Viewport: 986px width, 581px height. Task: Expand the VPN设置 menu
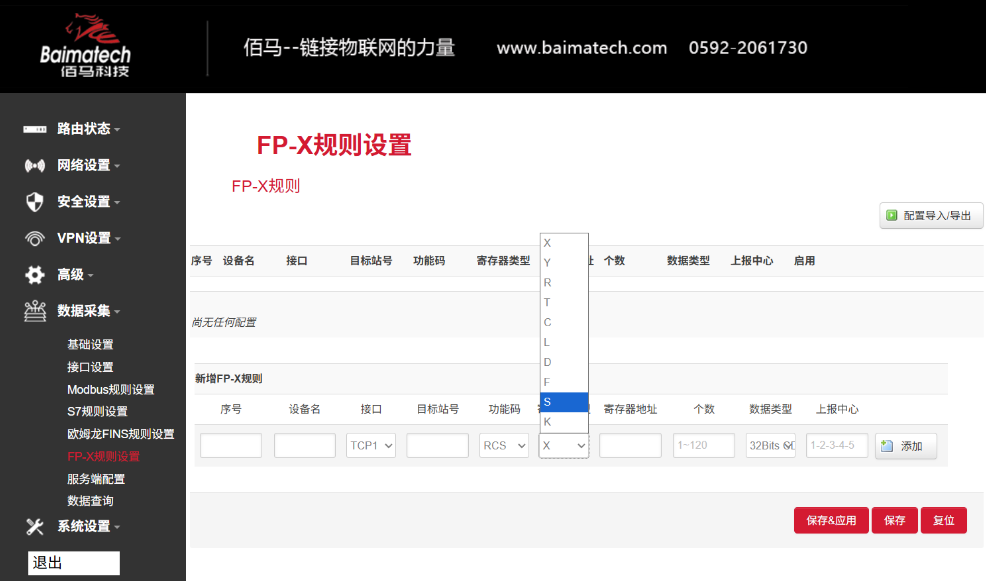tap(88, 238)
